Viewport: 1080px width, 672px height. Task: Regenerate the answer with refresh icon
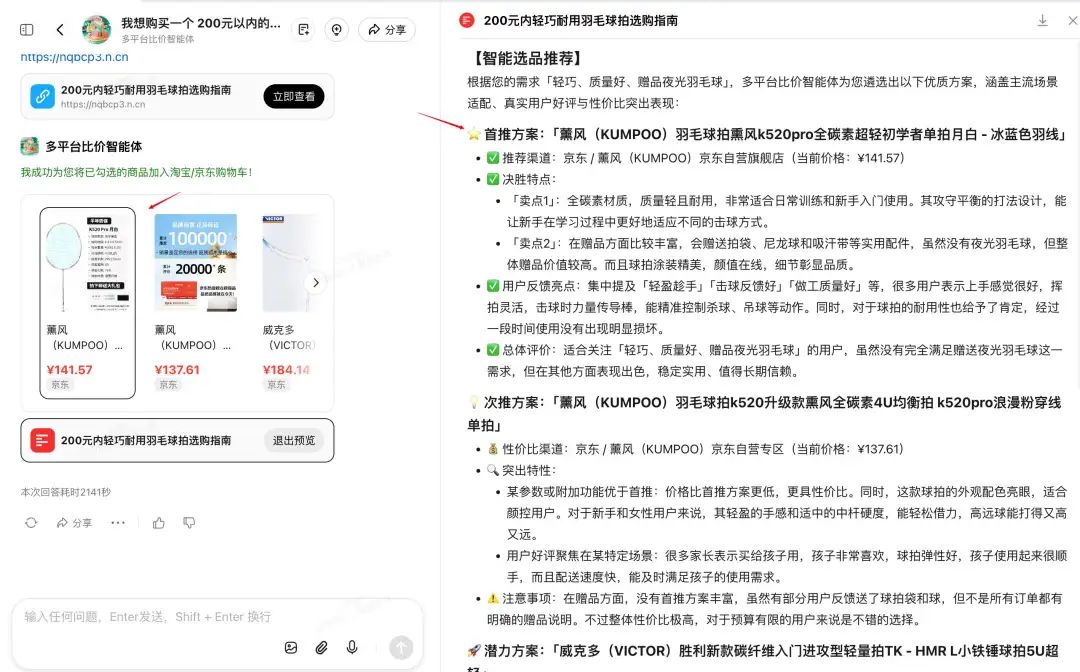31,523
